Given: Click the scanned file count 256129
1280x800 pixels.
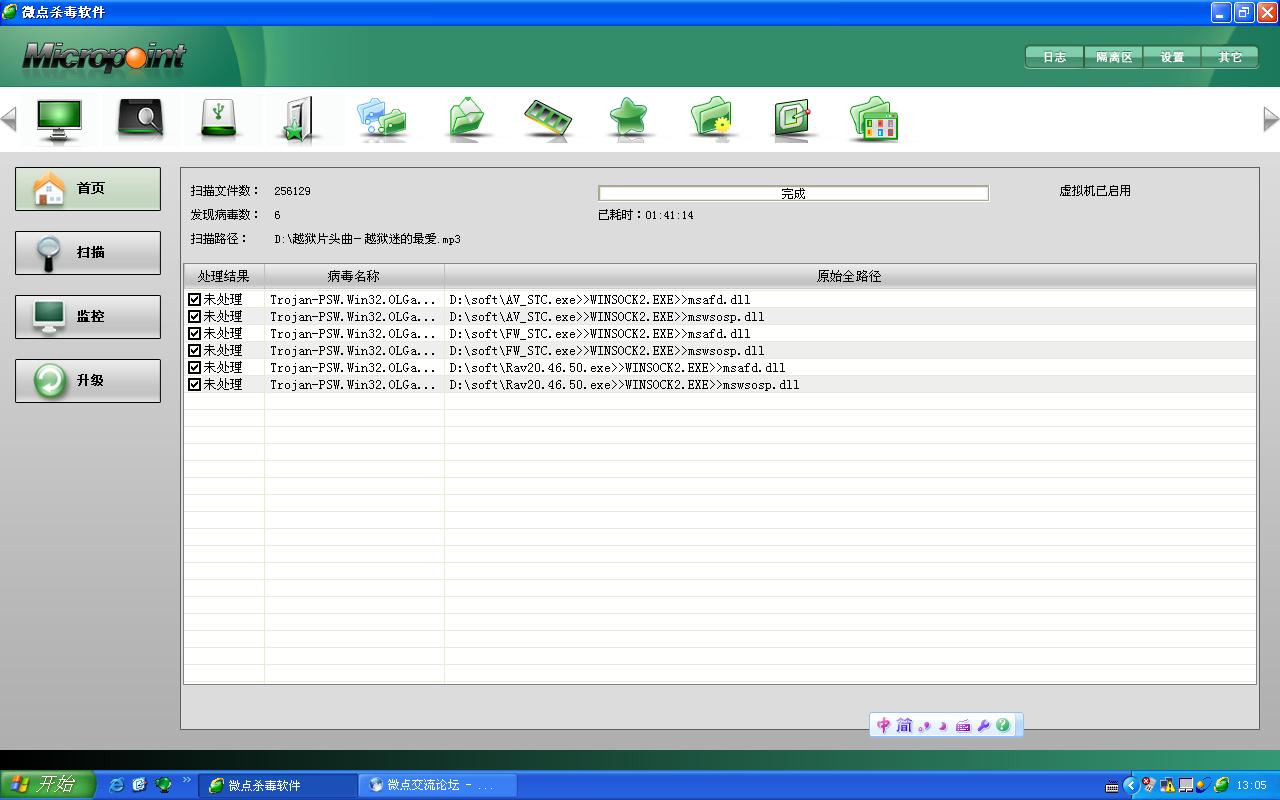Looking at the screenshot, I should point(292,191).
